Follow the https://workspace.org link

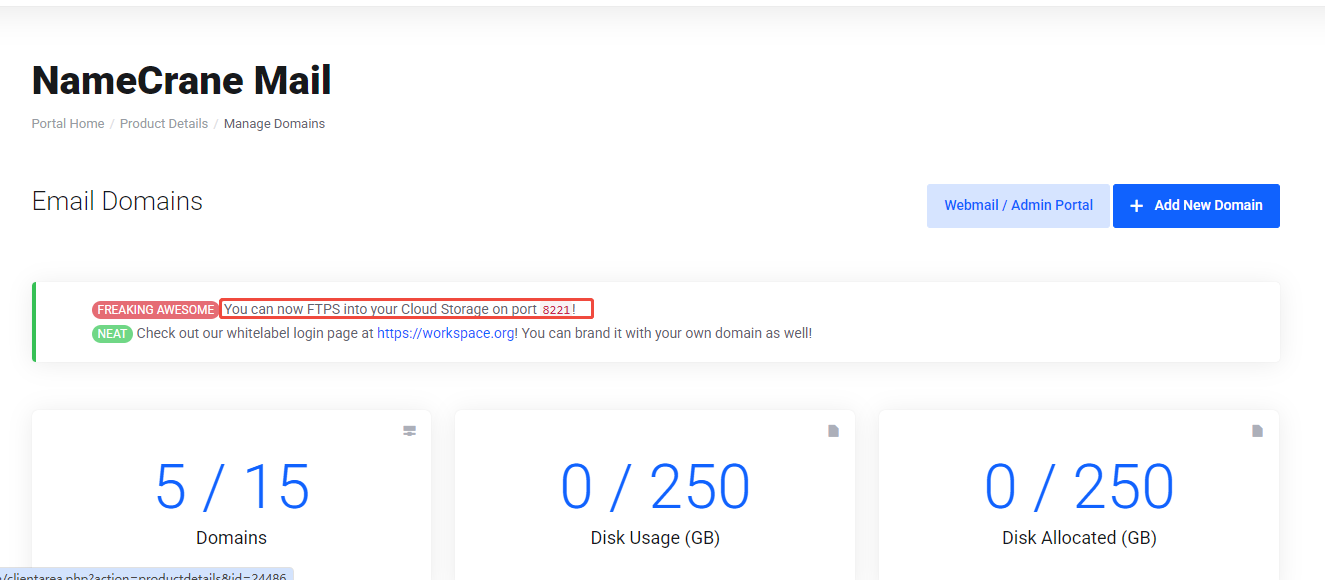447,333
